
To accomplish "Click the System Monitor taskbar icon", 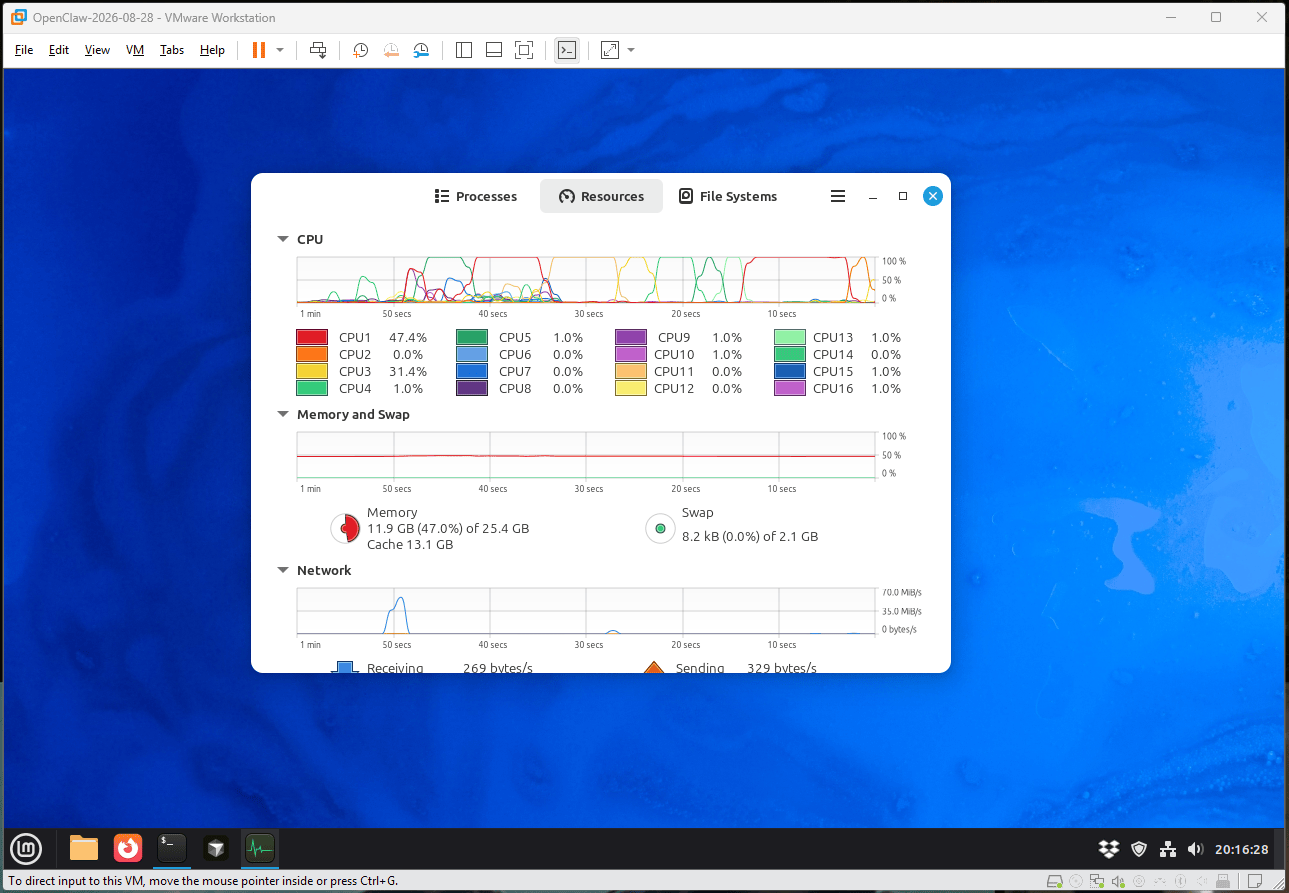I will pyautogui.click(x=259, y=849).
